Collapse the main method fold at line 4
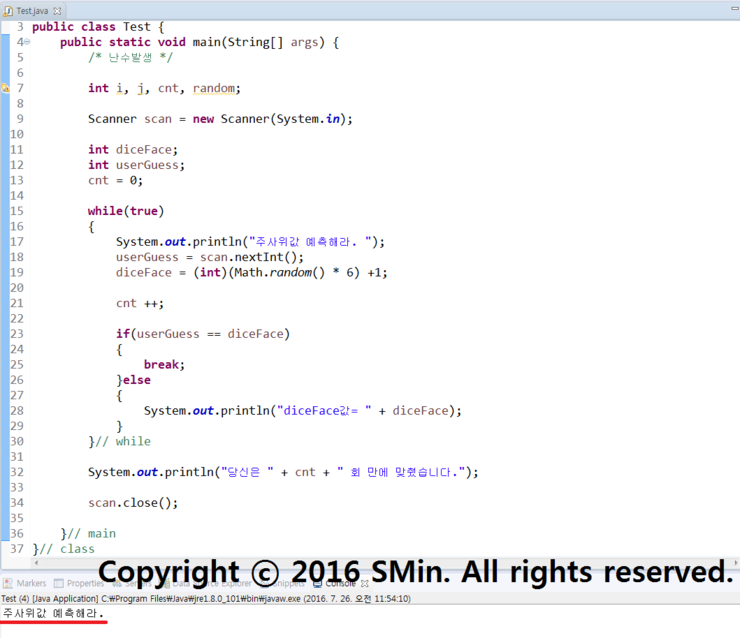The image size is (740, 638). [x=27, y=42]
